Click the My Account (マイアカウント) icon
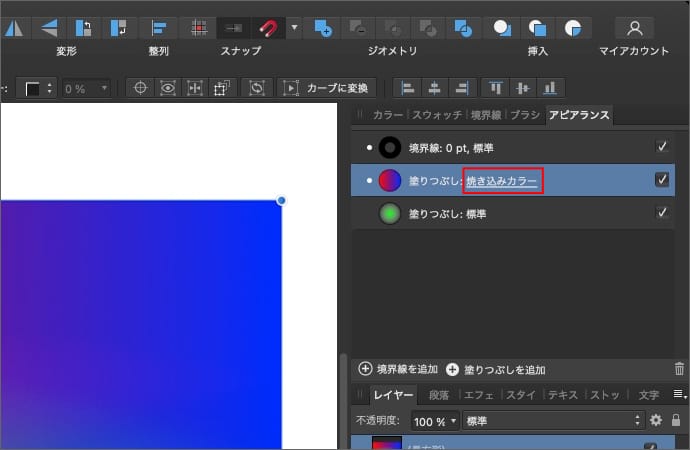This screenshot has height=450, width=690. coord(634,28)
